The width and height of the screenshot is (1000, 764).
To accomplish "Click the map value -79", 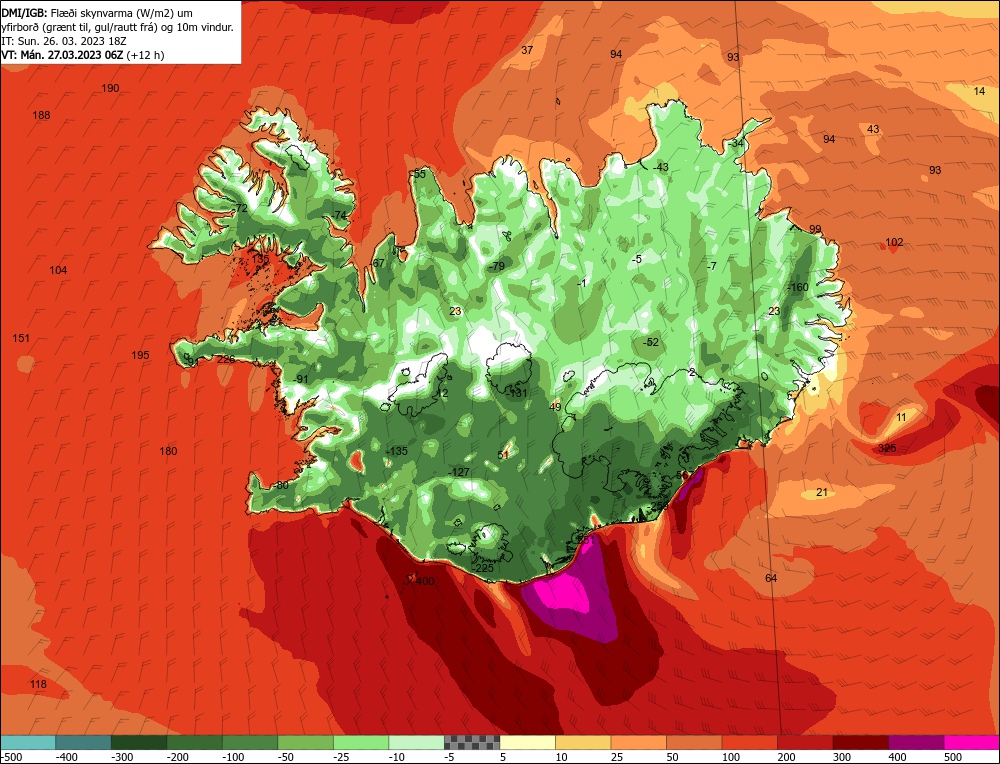I will pyautogui.click(x=496, y=266).
